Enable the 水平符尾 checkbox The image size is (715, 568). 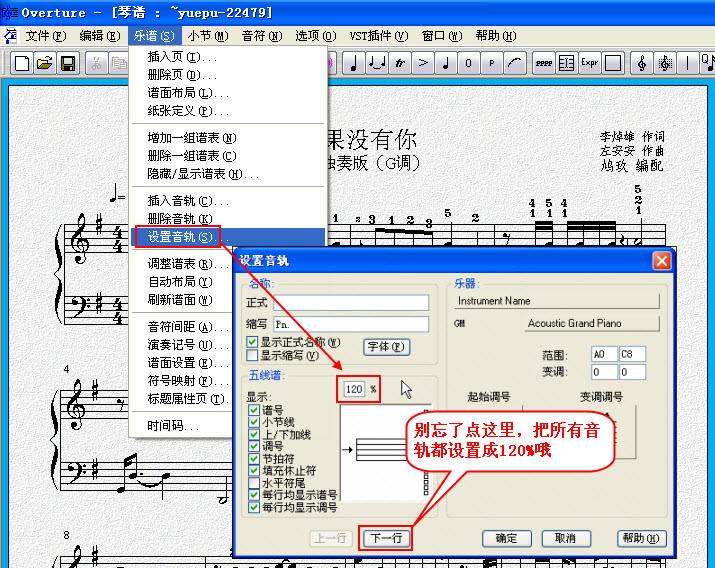(x=254, y=483)
